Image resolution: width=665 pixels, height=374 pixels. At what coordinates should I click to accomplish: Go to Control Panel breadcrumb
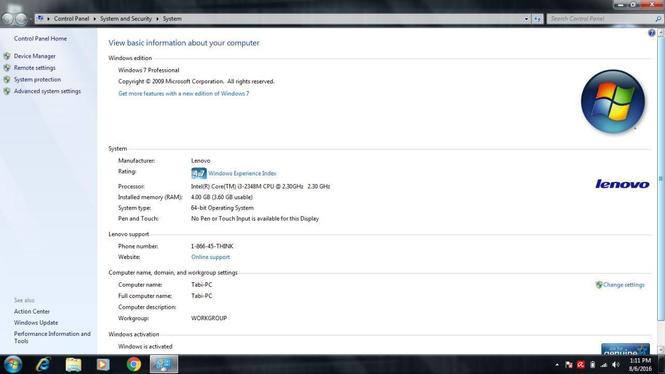point(71,19)
